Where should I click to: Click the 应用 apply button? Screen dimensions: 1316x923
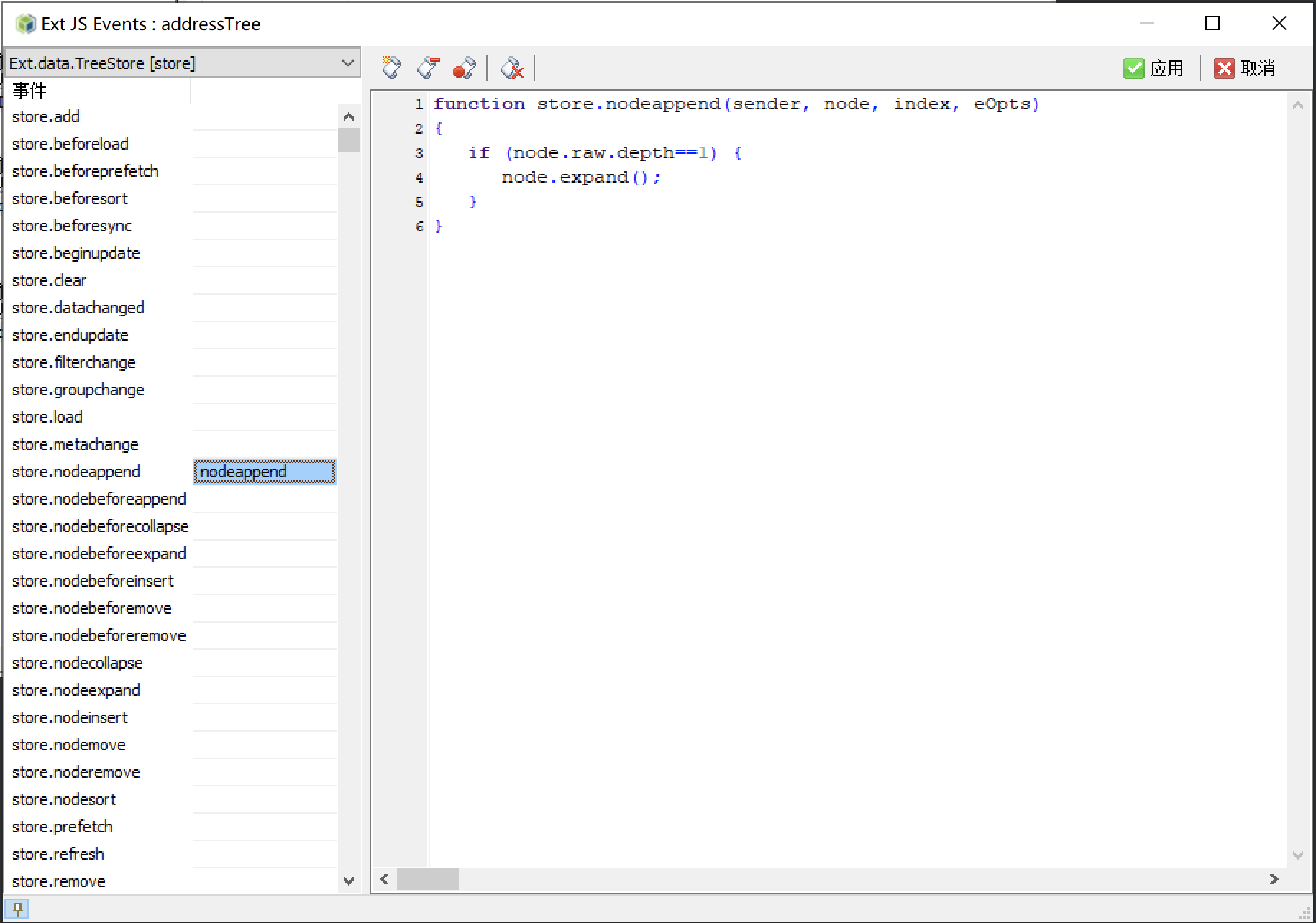pos(1154,68)
